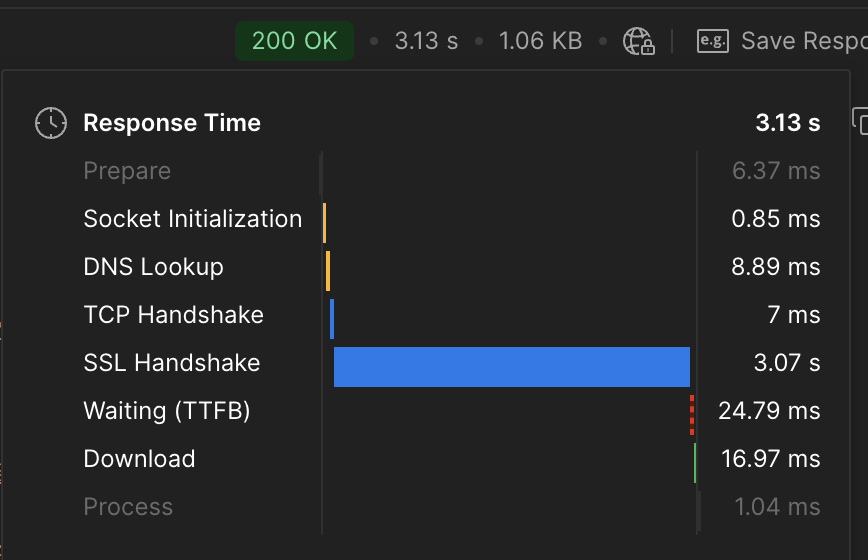Click the Socket Initialization yellow bar
This screenshot has width=868, height=560.
click(324, 223)
